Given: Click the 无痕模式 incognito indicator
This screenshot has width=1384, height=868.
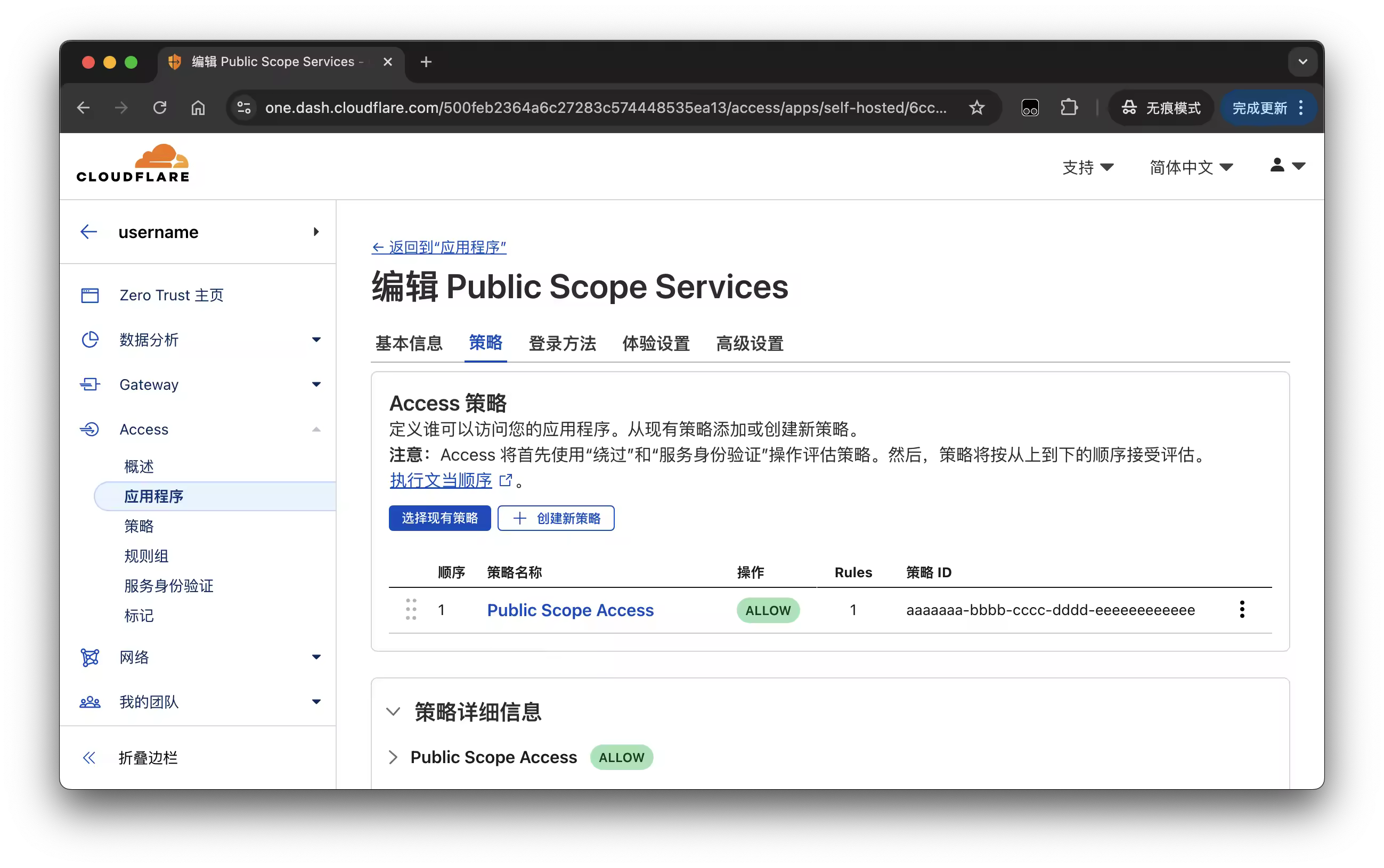Looking at the screenshot, I should point(1161,108).
